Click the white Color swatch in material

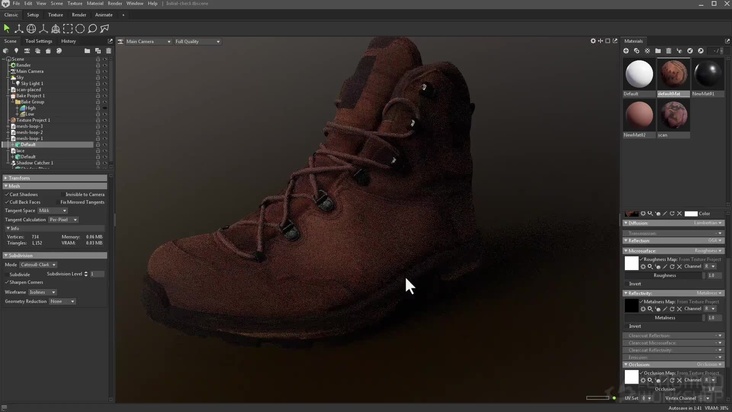(x=691, y=213)
